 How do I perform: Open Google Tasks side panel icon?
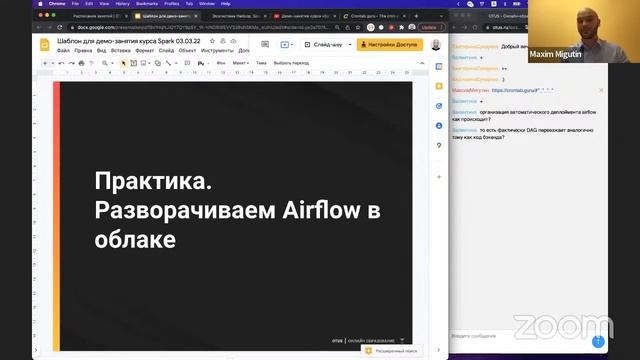tap(439, 106)
